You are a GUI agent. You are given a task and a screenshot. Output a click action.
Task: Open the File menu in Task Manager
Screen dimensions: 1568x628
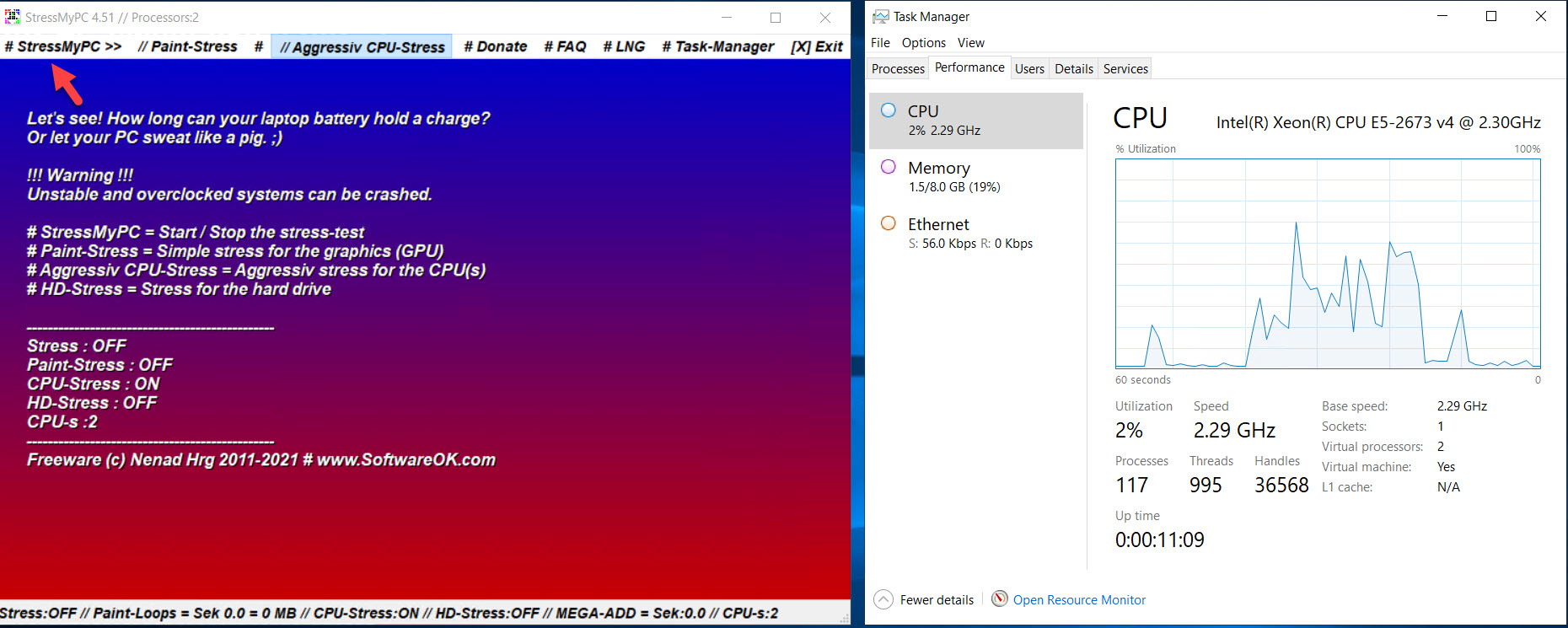click(880, 43)
